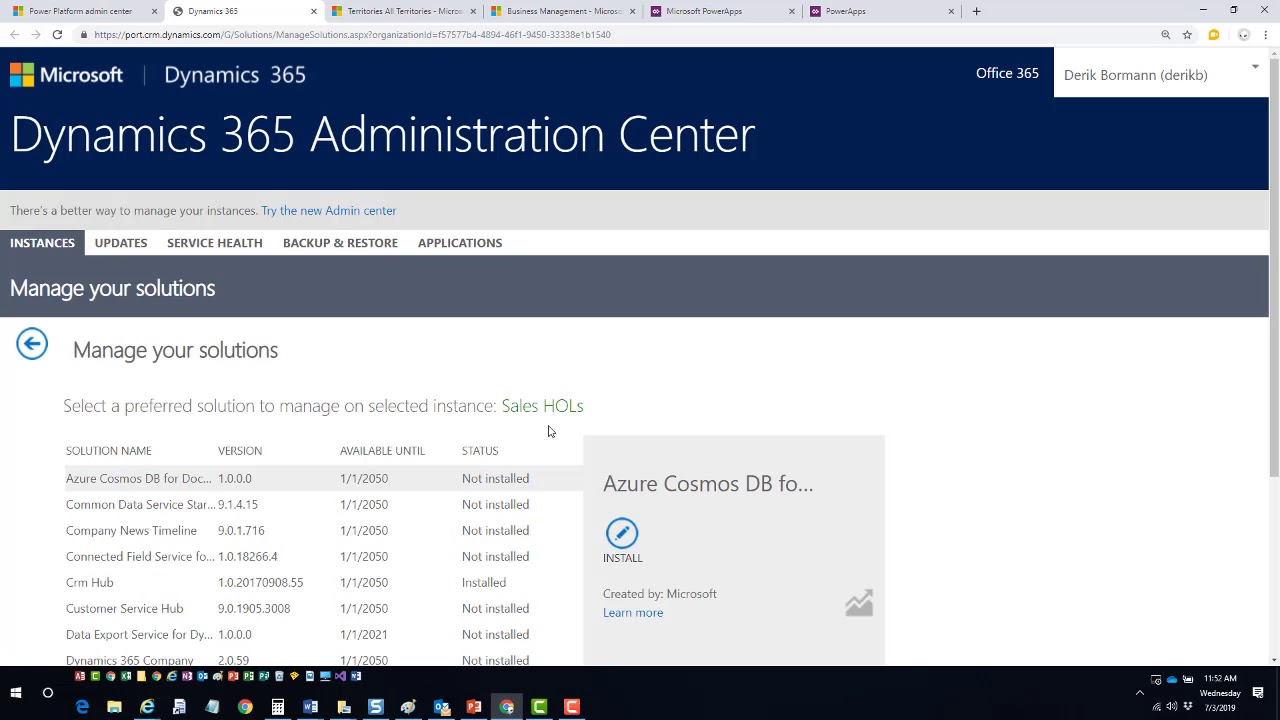Open the Calculator from the taskbar
This screenshot has height=720, width=1280.
277,707
